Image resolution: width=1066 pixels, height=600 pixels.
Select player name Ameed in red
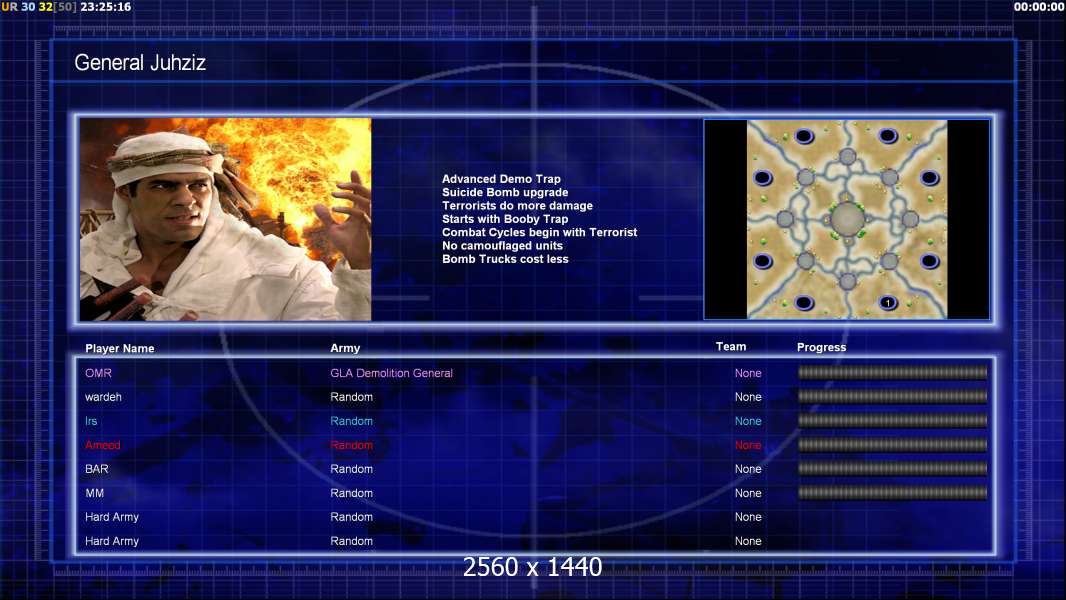click(103, 445)
